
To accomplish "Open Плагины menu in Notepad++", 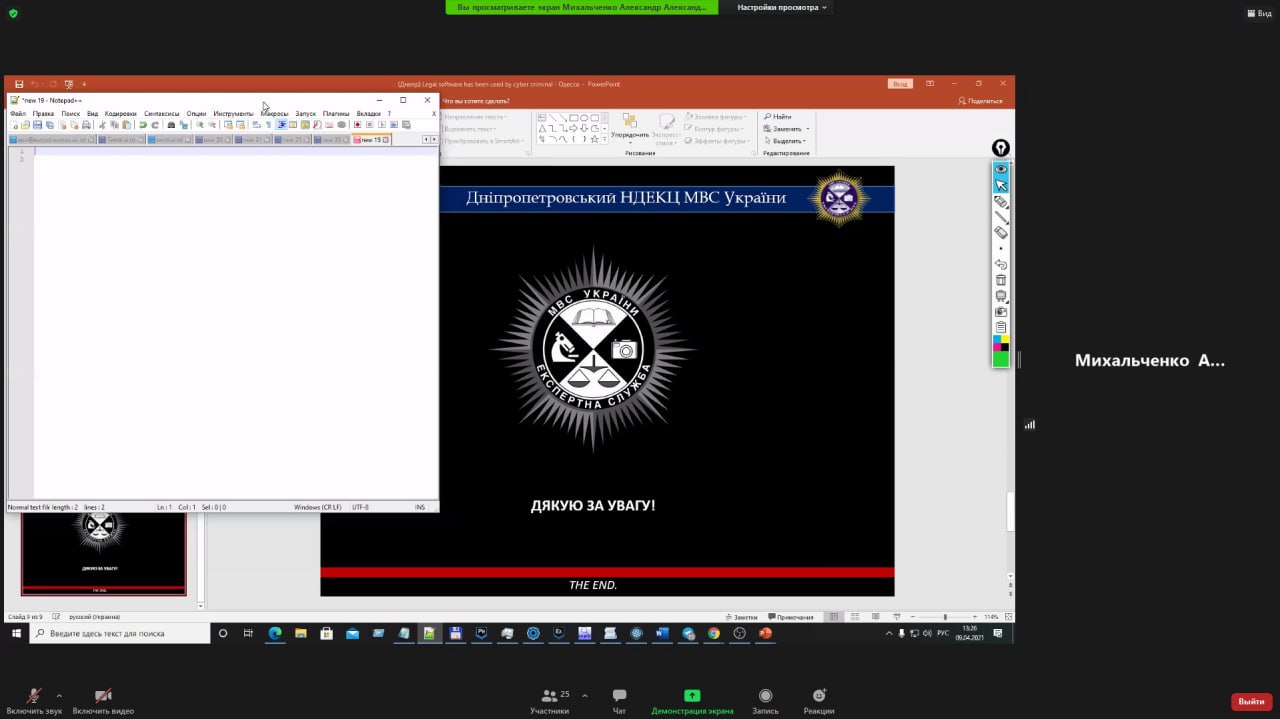I will tap(336, 114).
